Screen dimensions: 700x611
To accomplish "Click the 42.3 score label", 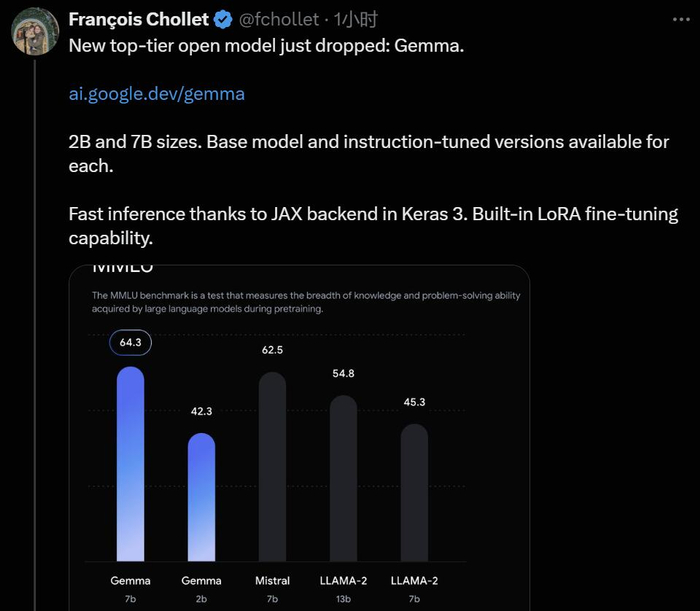I will tap(201, 410).
